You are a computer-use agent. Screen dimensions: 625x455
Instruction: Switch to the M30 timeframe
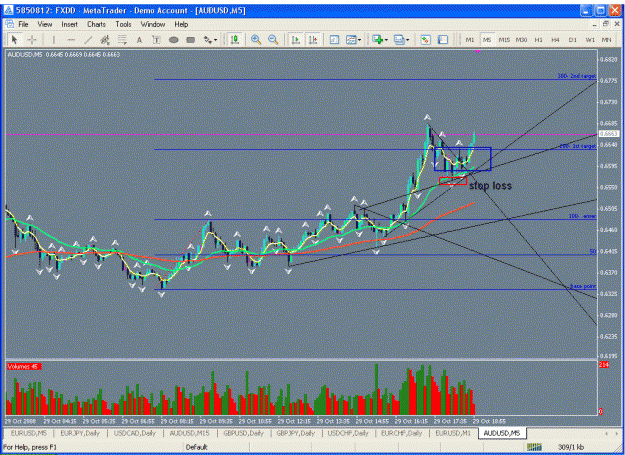521,40
